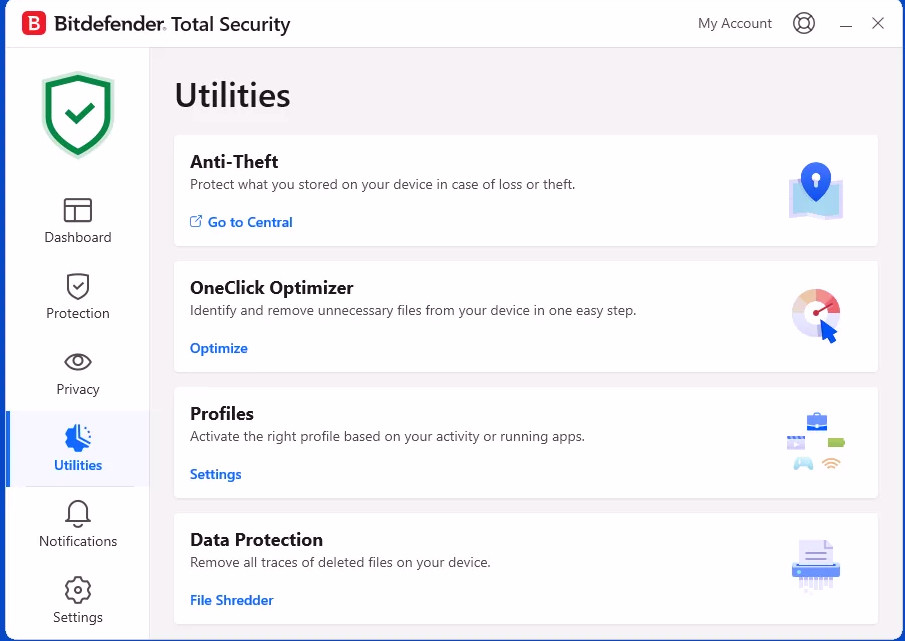Open the Notifications bell icon
This screenshot has height=641, width=905.
tap(78, 513)
